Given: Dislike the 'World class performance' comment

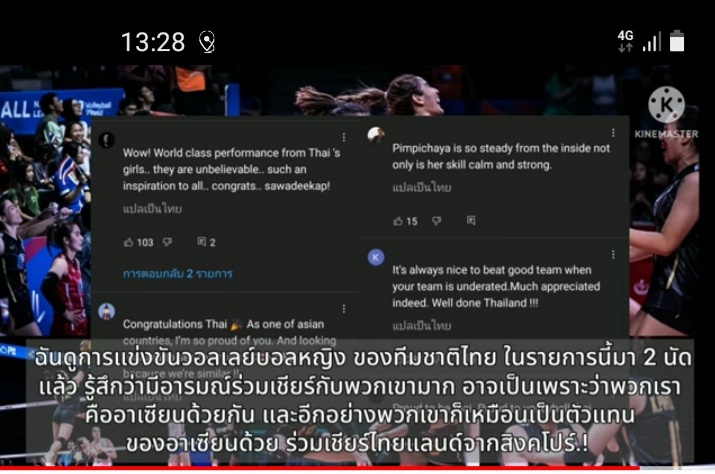Looking at the screenshot, I should click(167, 242).
